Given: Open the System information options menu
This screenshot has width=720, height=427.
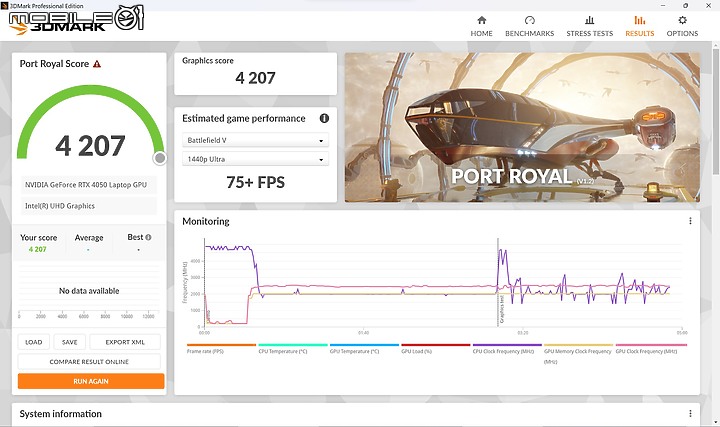Looking at the screenshot, I should coord(690,414).
